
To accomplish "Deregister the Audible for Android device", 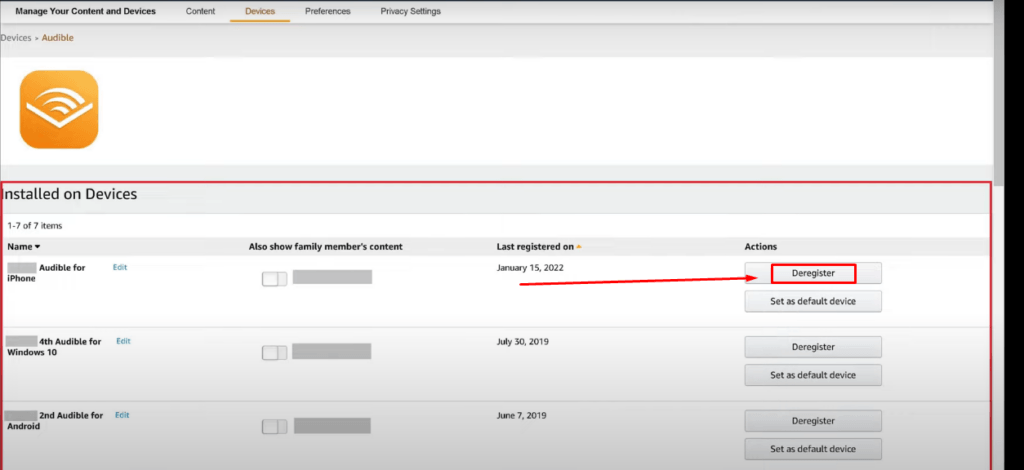I will pos(813,420).
